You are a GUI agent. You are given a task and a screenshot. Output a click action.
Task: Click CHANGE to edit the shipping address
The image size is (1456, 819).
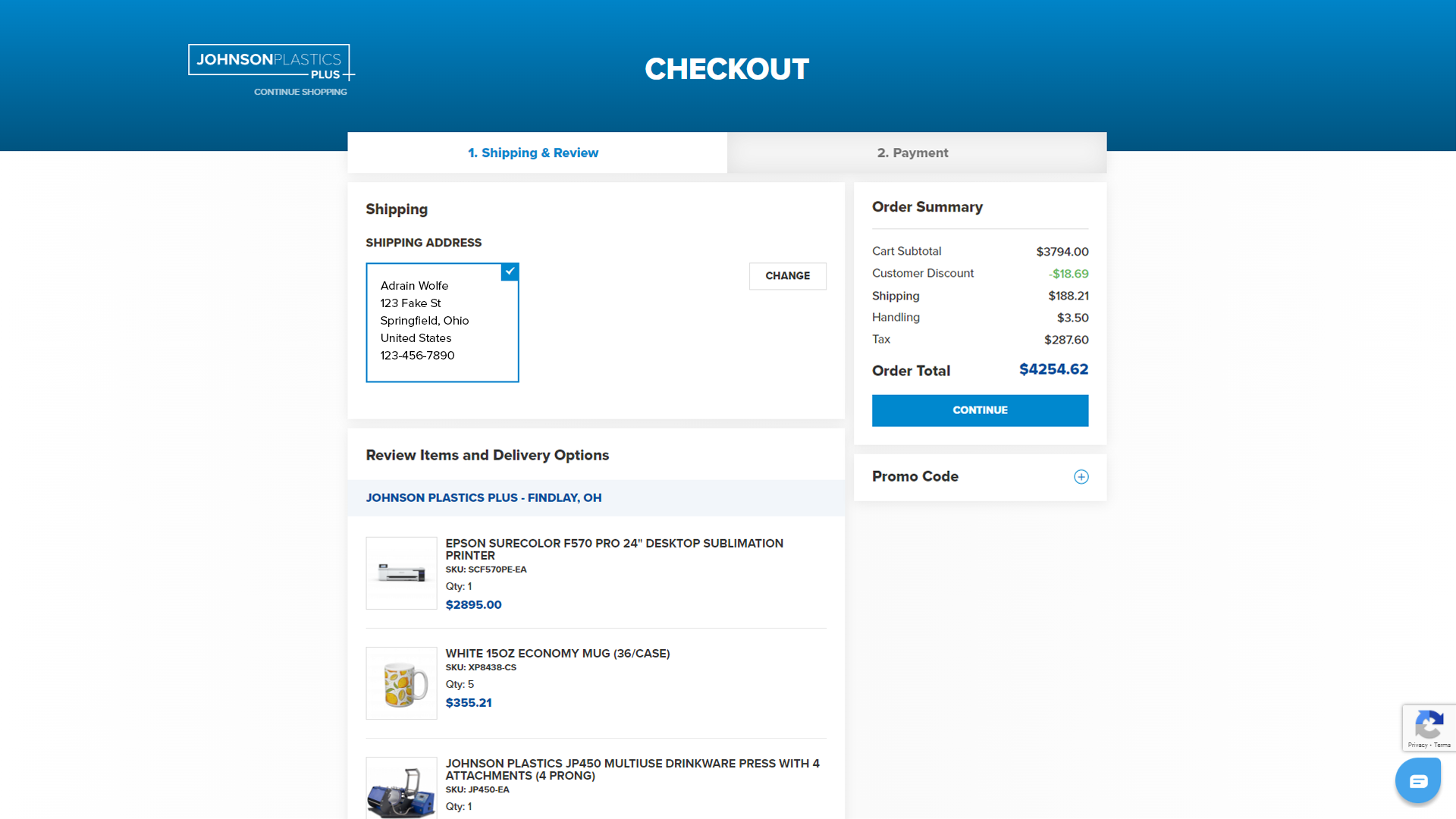coord(787,276)
